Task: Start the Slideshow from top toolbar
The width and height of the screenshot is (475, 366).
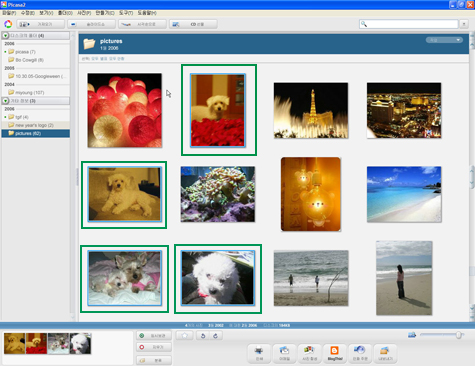Action: [91, 24]
